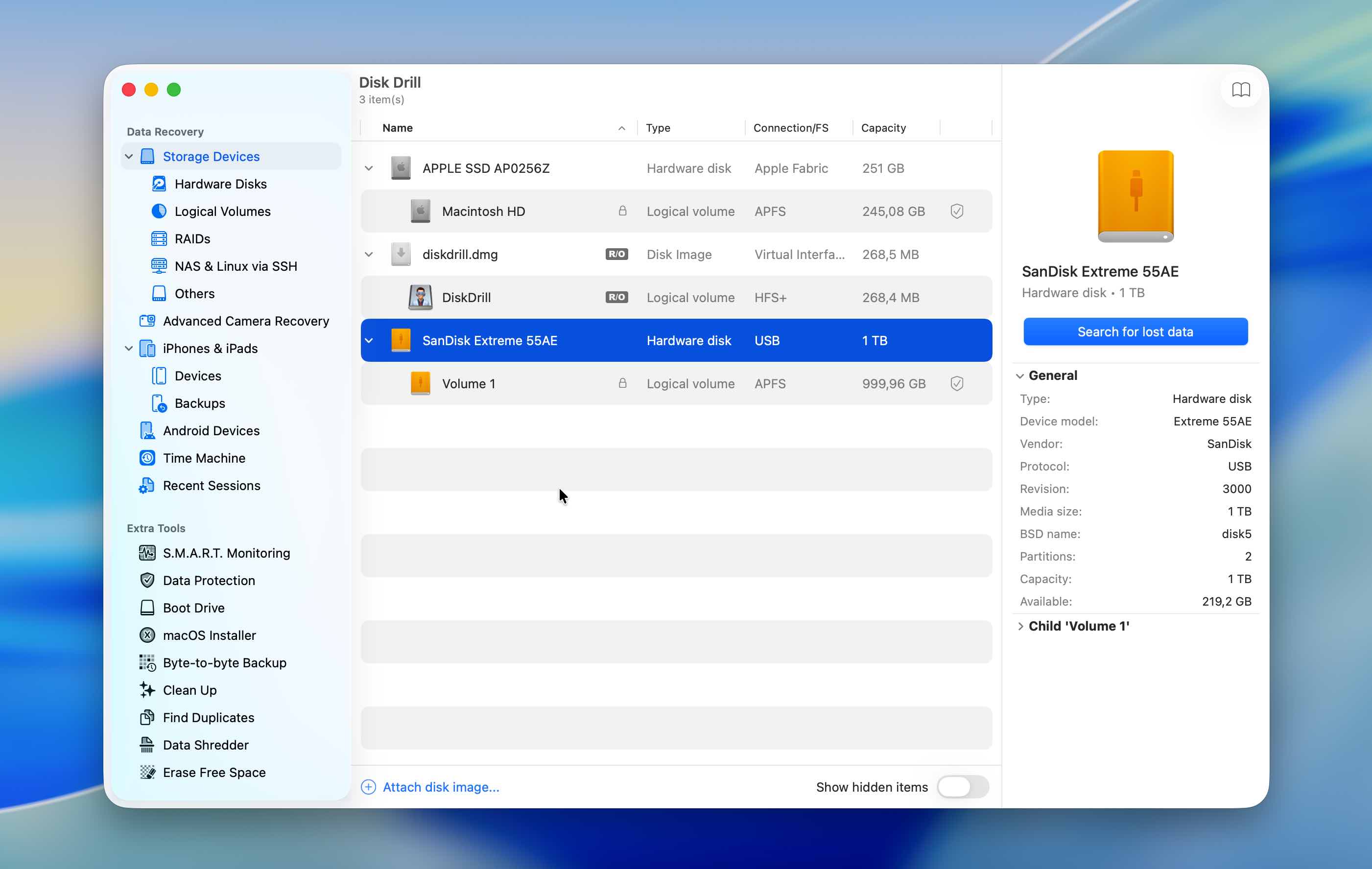The width and height of the screenshot is (1372, 869).
Task: Expand the Child 'Volume 1' section
Action: click(1020, 626)
